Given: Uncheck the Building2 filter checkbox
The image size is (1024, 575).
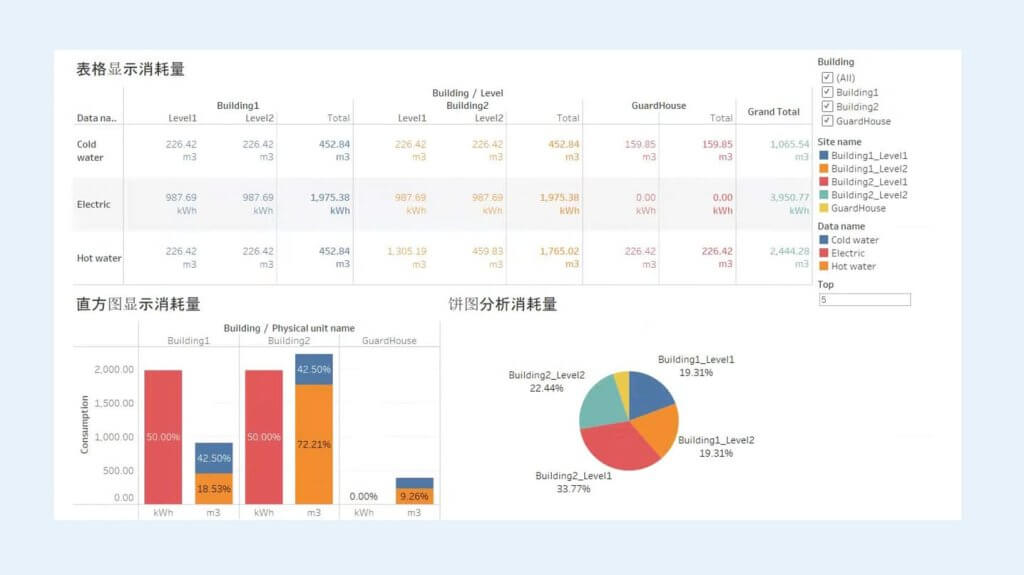Looking at the screenshot, I should tap(827, 107).
